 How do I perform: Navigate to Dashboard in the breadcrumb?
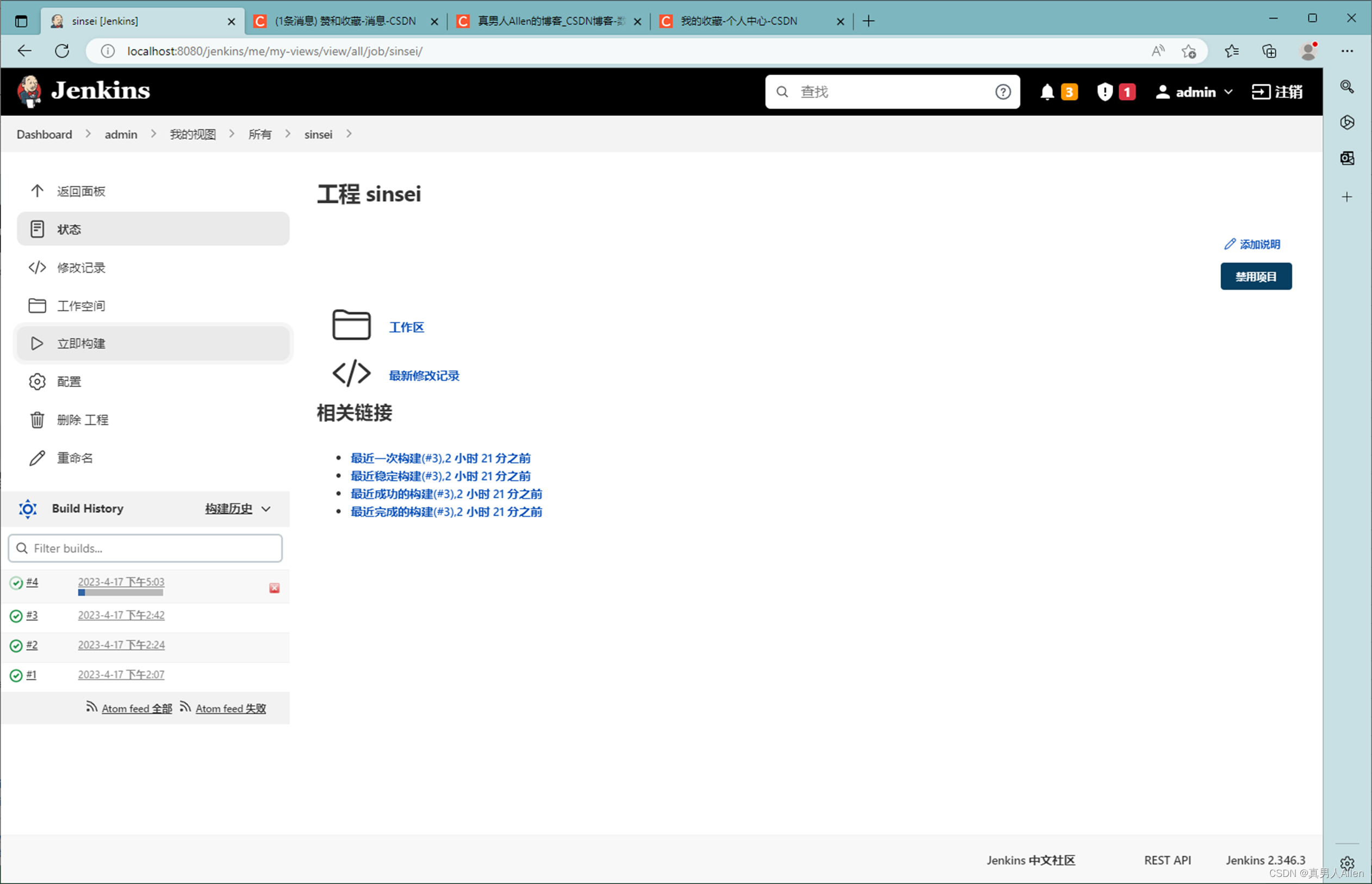pos(44,134)
